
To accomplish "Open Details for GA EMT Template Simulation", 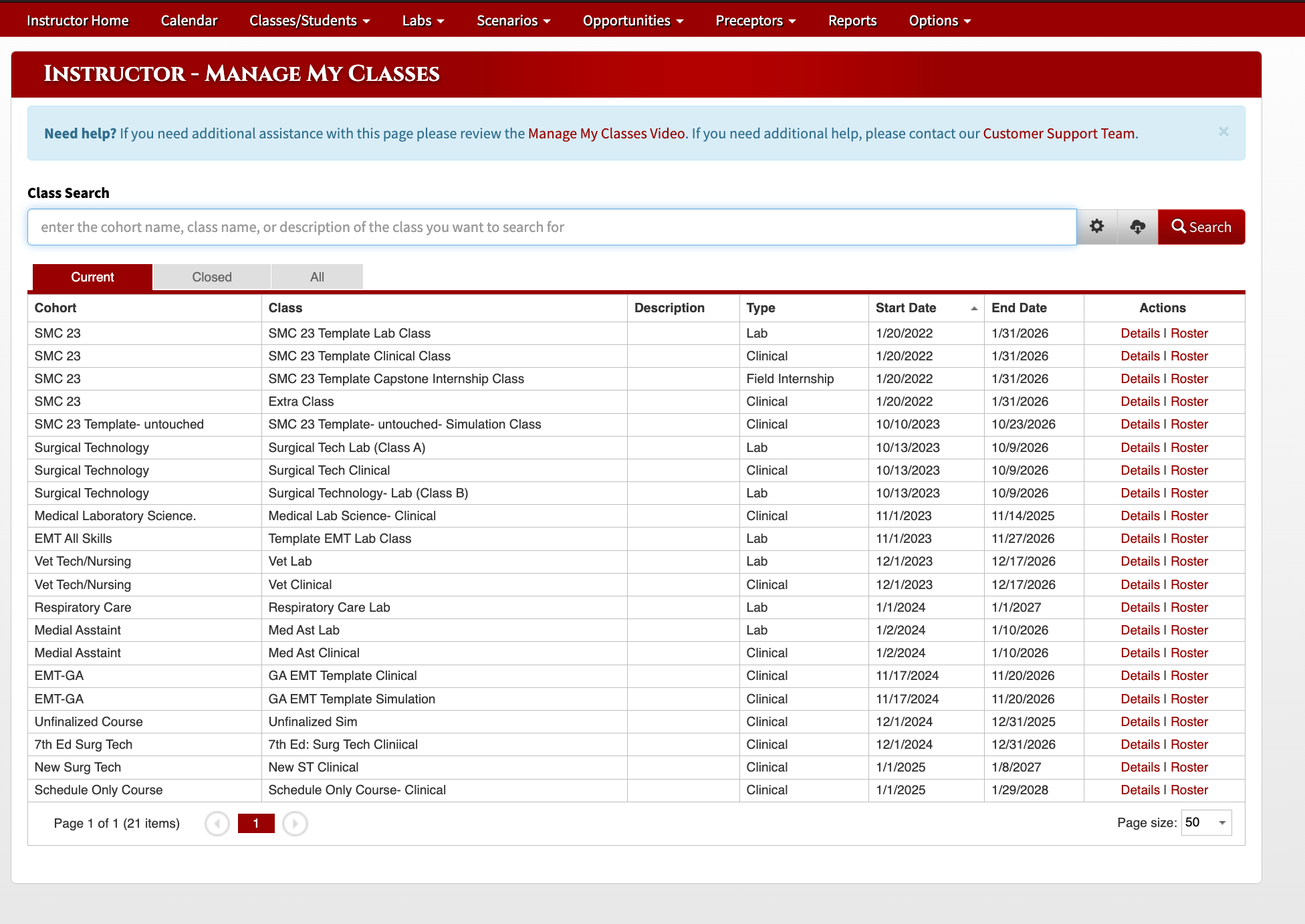I will point(1140,699).
